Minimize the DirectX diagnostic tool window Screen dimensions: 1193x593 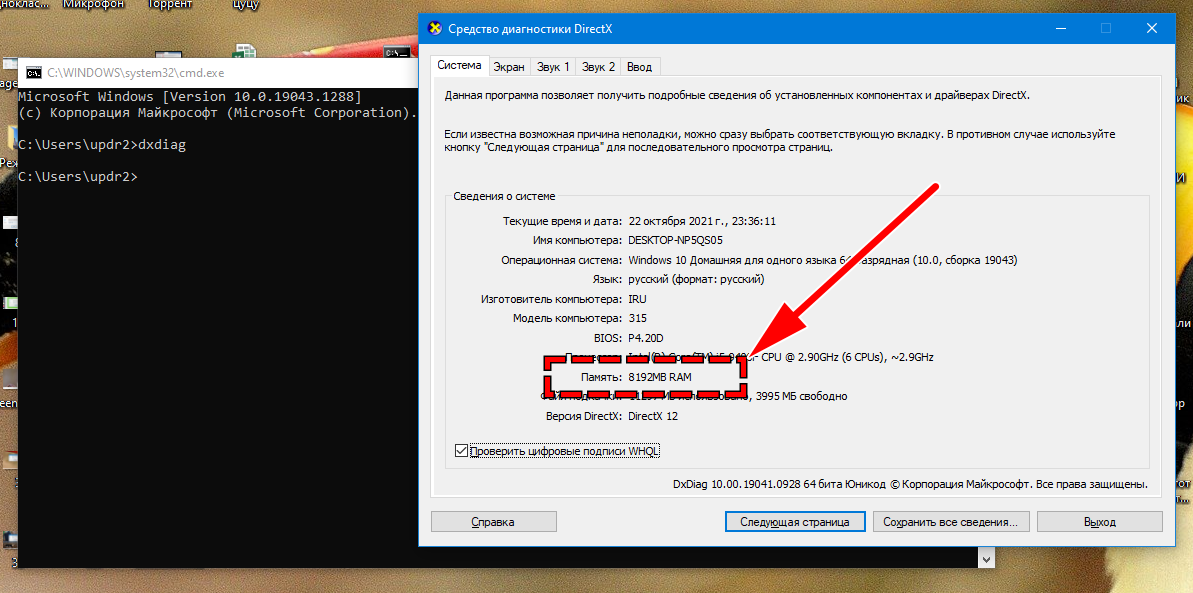(x=1060, y=29)
